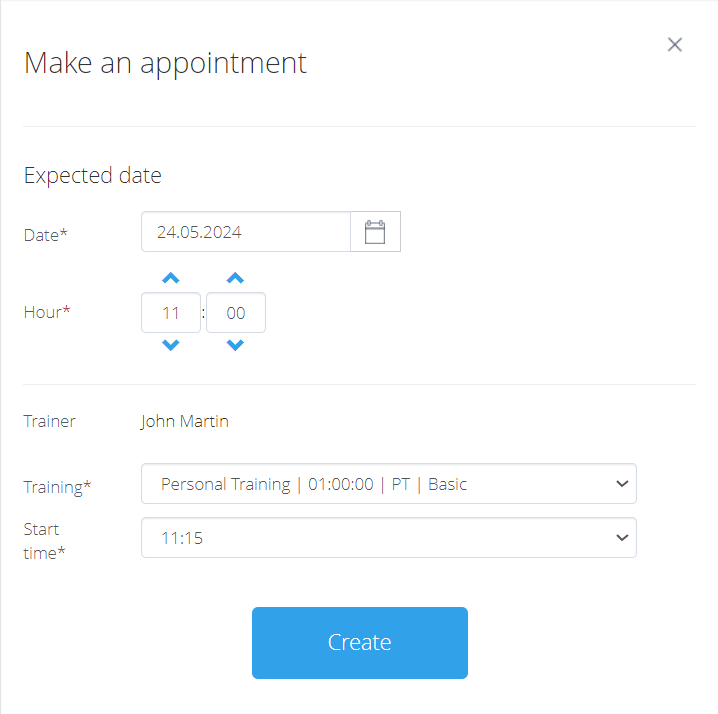The image size is (718, 714).
Task: Increase the minutes with the up arrow
Action: click(x=235, y=279)
